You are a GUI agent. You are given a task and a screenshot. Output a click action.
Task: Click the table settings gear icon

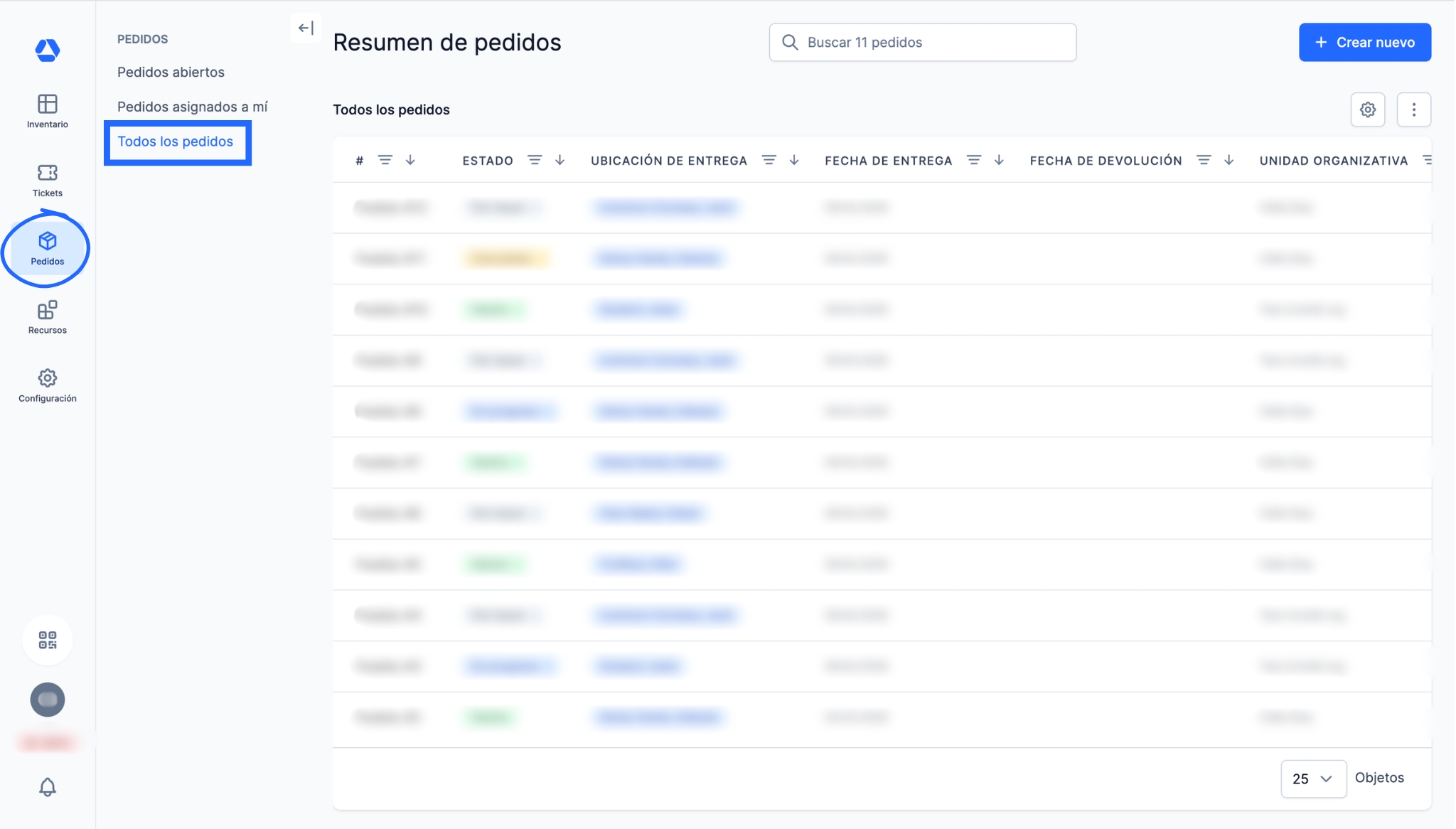coord(1367,109)
